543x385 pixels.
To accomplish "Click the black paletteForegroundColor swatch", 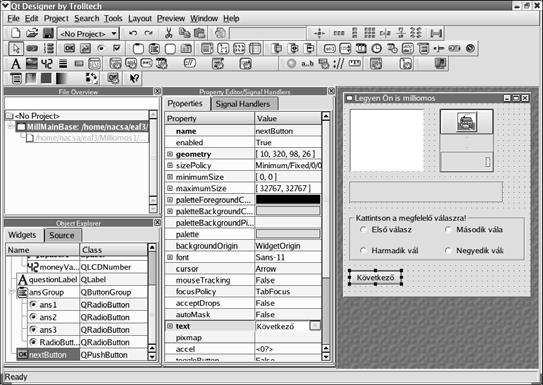I will click(x=288, y=199).
